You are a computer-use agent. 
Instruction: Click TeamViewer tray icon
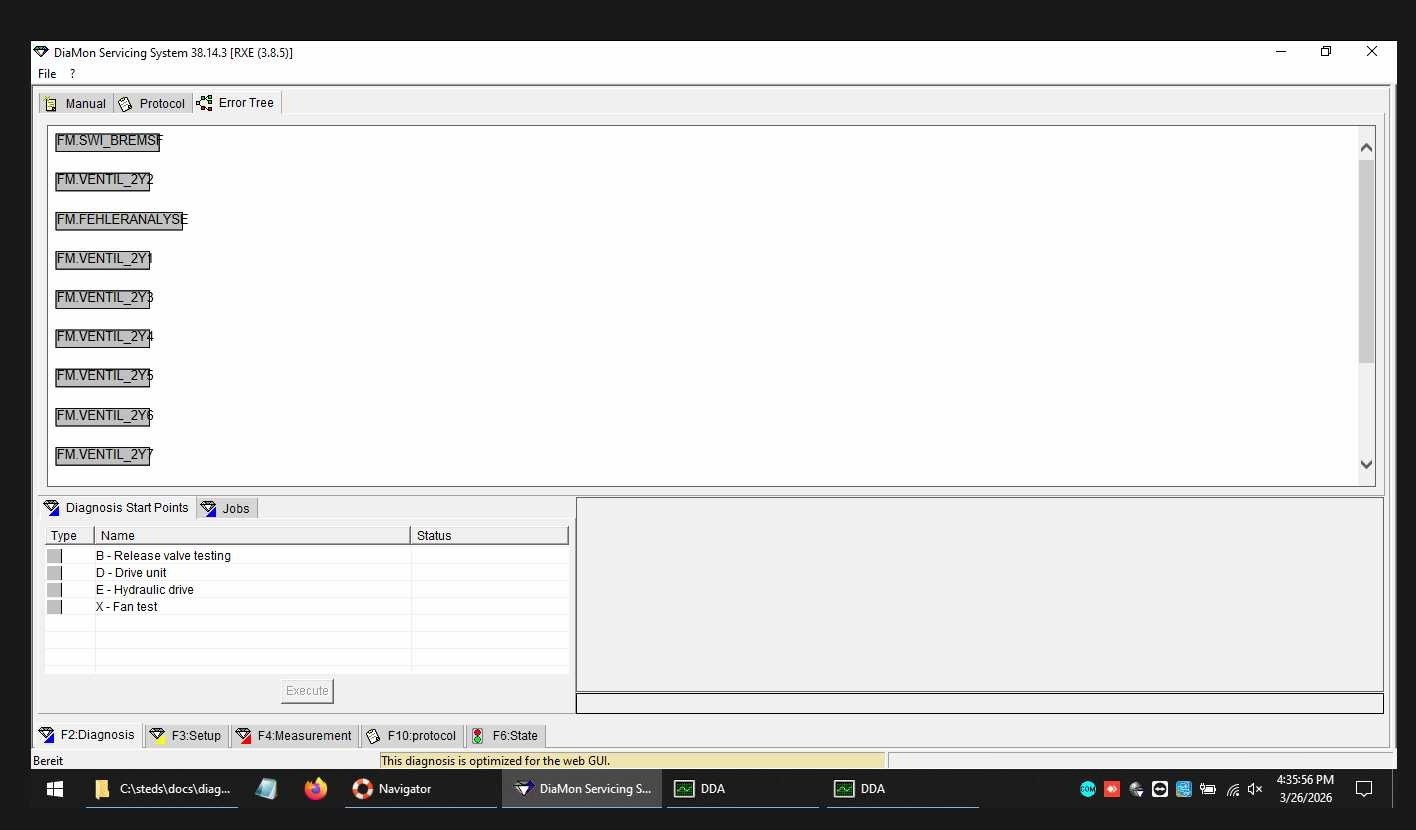[x=1160, y=789]
